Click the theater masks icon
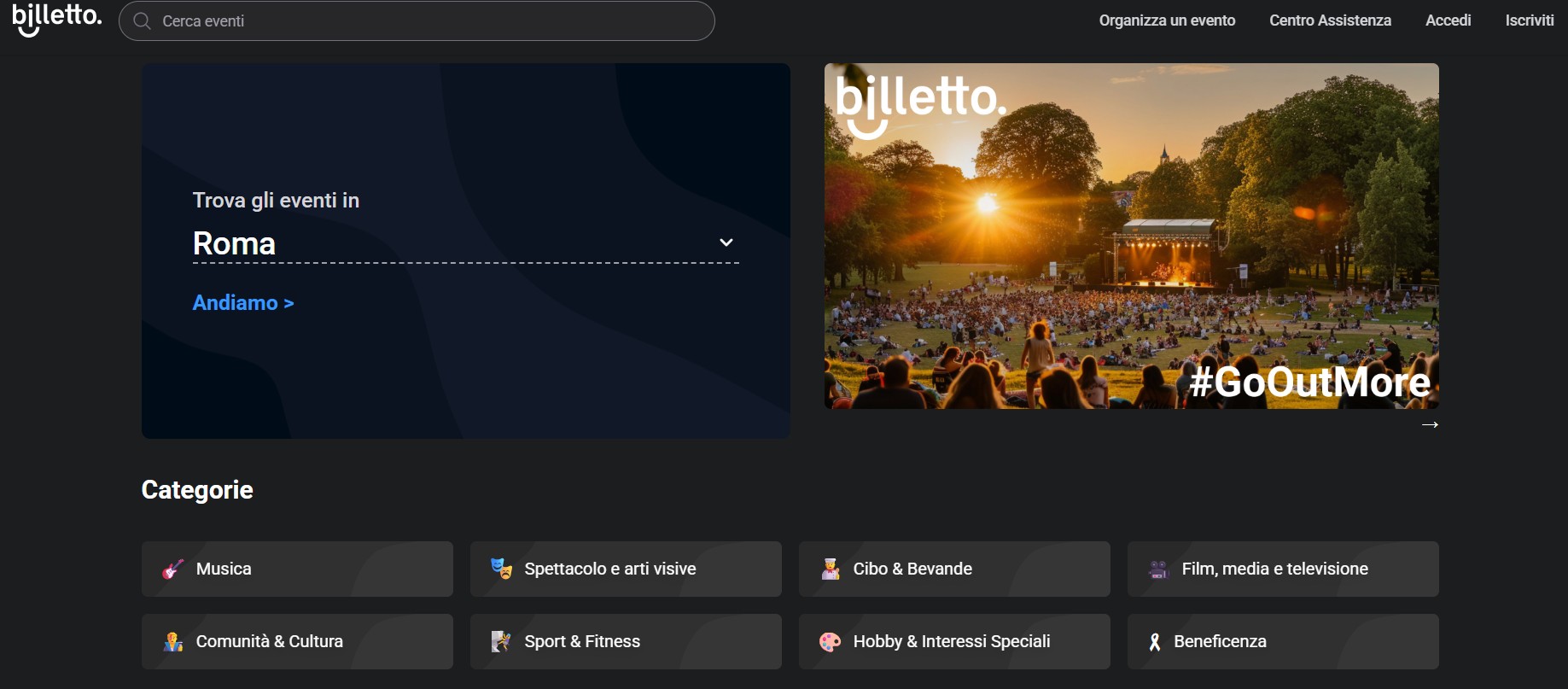The width and height of the screenshot is (1568, 689). [501, 569]
